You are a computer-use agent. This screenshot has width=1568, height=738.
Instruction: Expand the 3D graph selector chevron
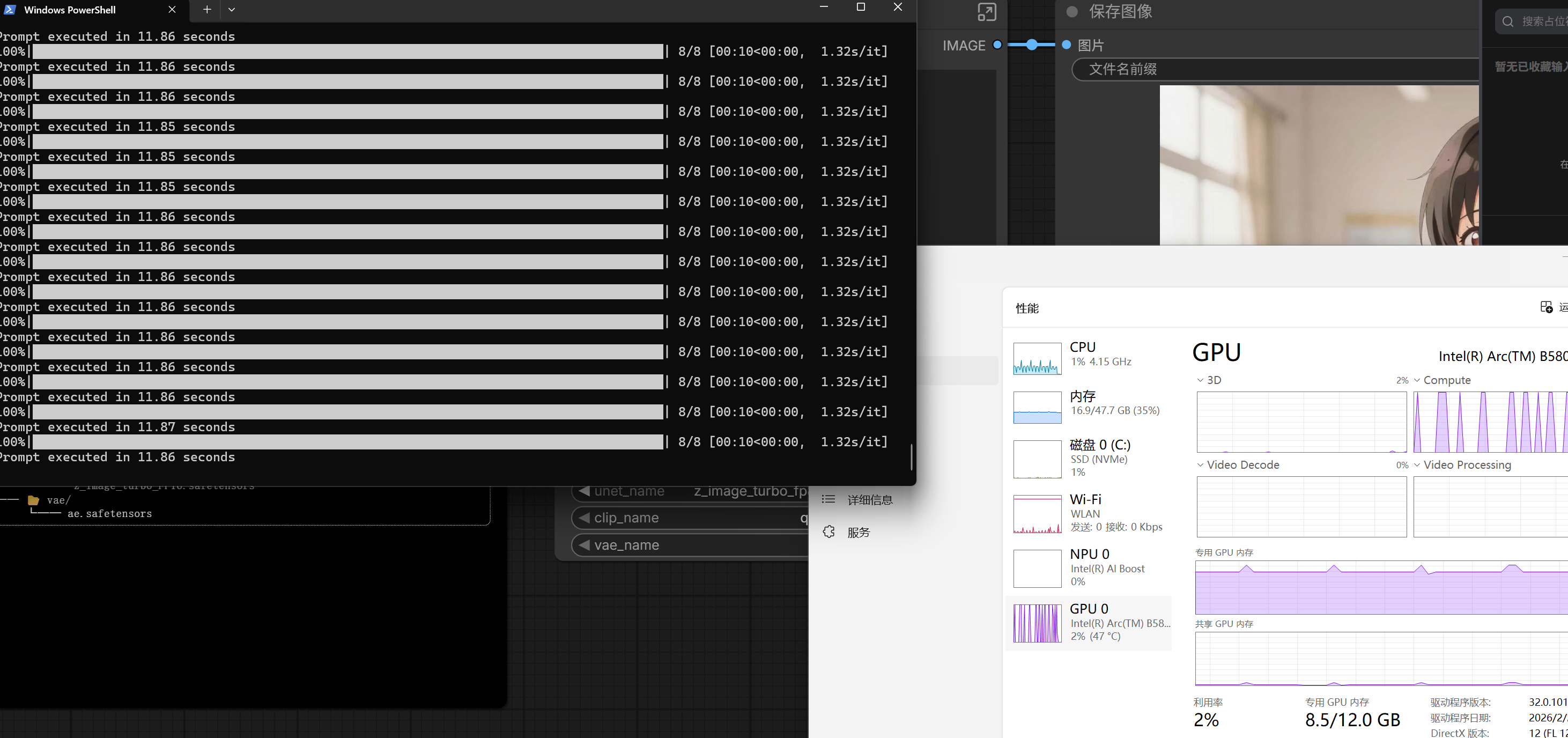click(x=1200, y=380)
